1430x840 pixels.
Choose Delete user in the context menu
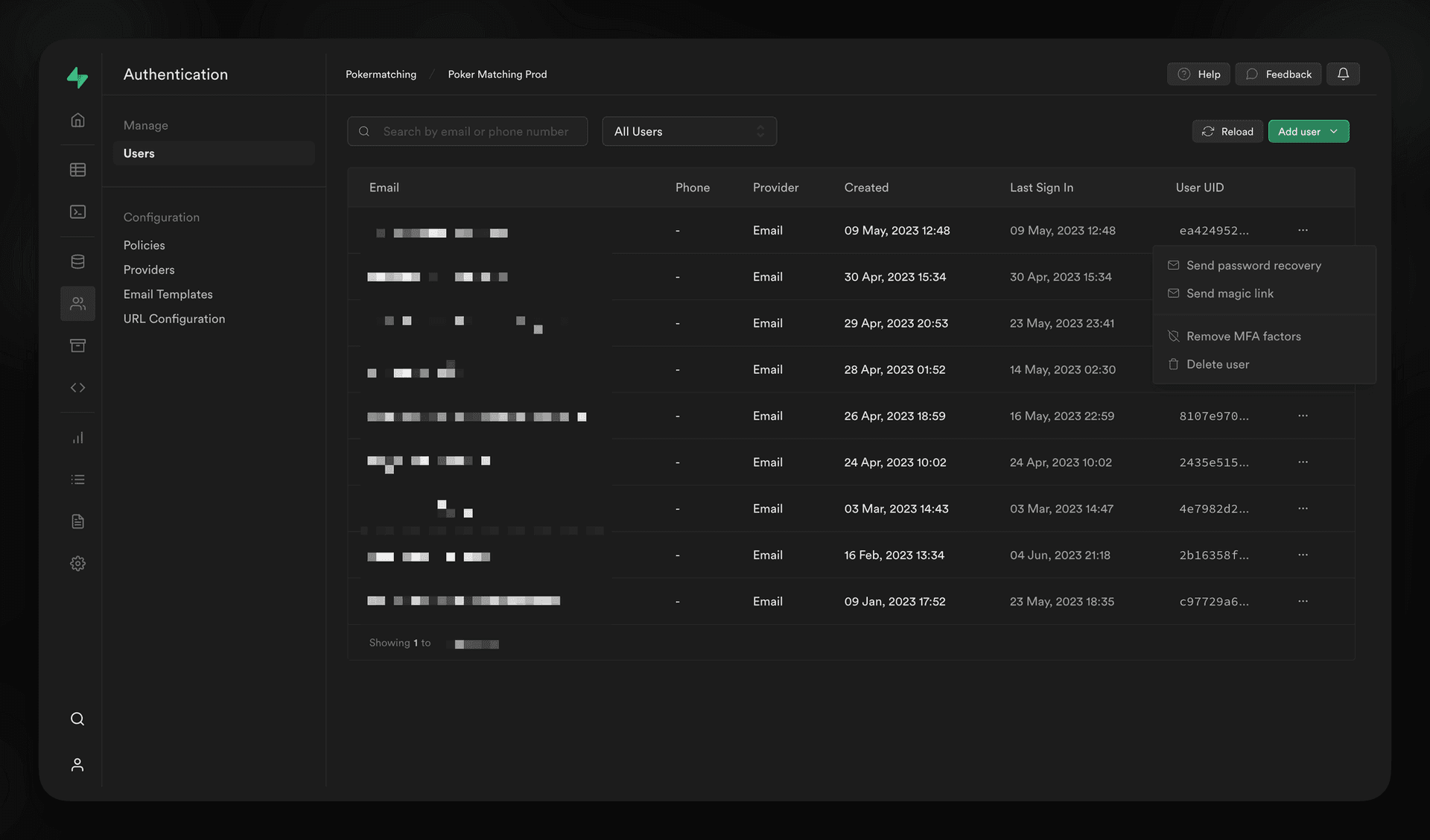(x=1217, y=365)
